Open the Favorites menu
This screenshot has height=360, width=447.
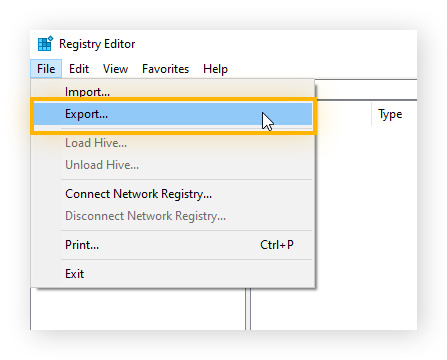click(x=165, y=69)
